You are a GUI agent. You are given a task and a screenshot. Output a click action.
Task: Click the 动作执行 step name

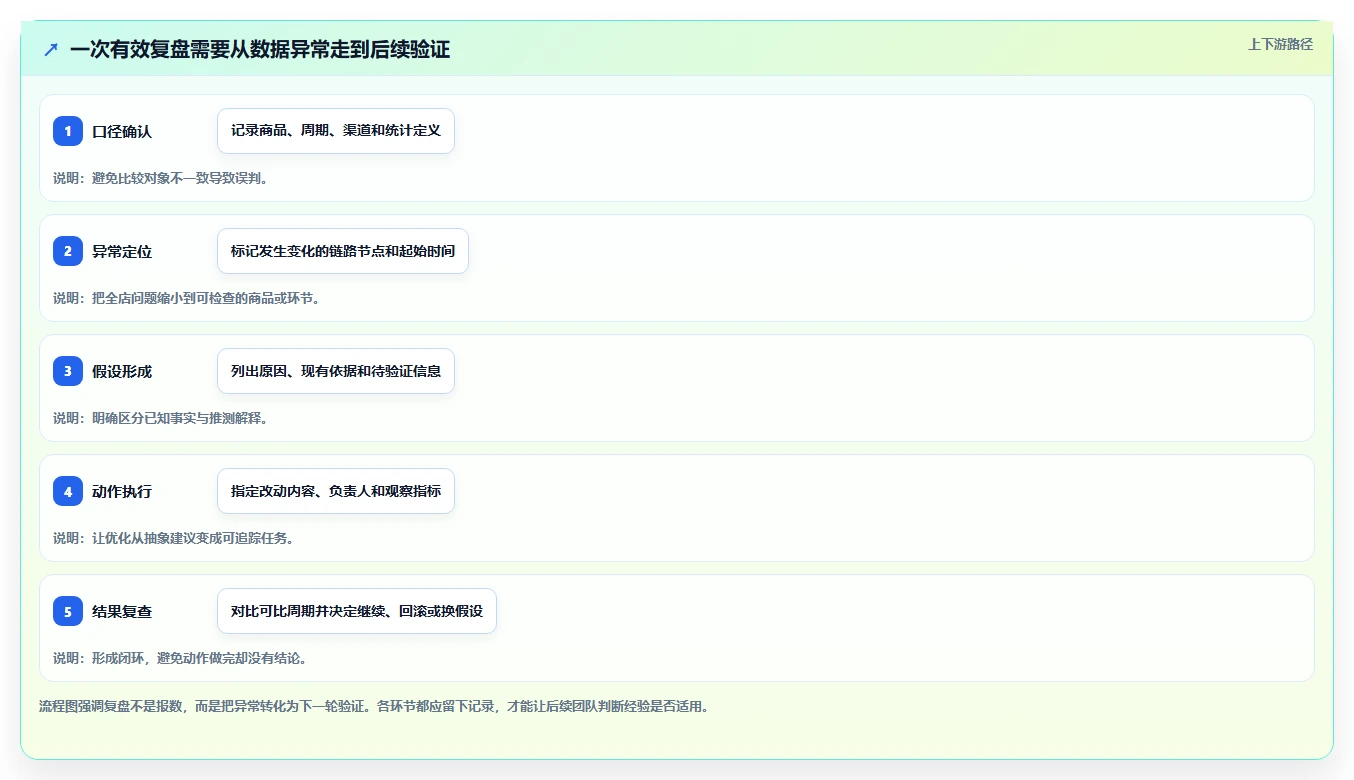click(122, 491)
